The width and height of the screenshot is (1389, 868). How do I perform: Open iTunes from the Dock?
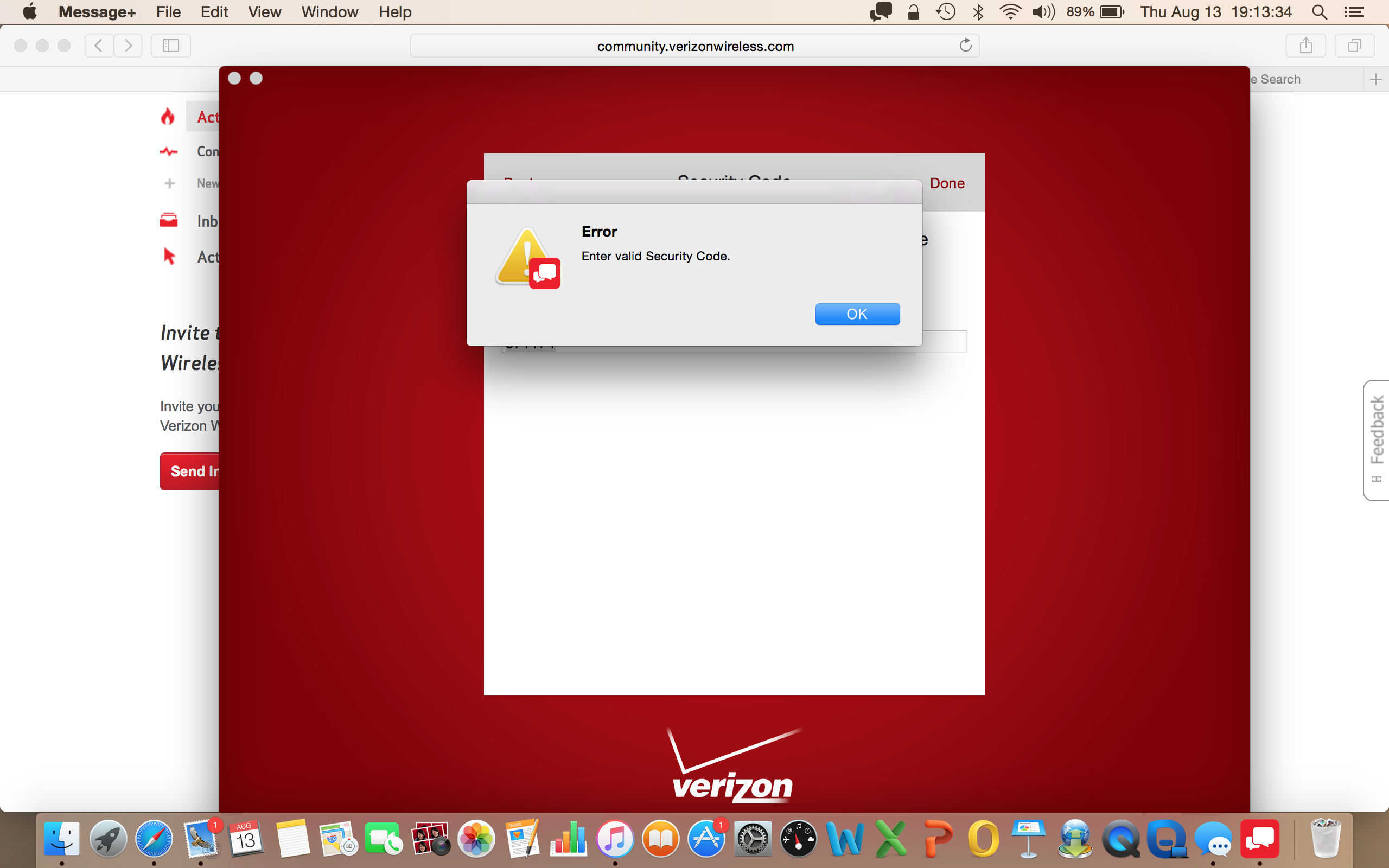615,839
